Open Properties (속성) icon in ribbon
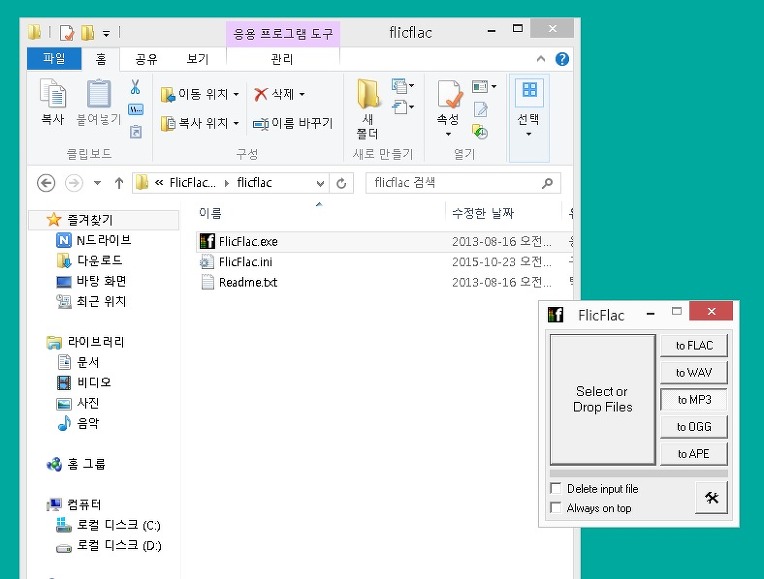Viewport: 764px width, 579px height. [x=448, y=108]
